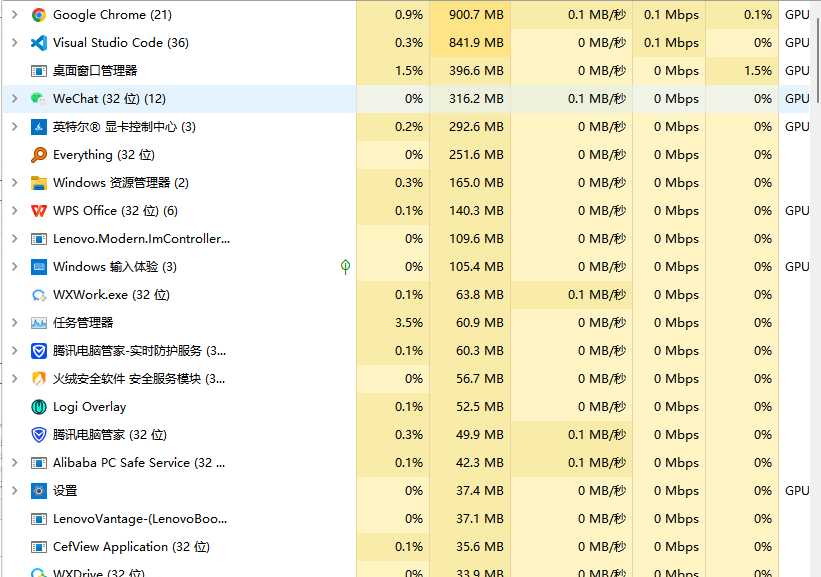Click the 105.4 MB memory value
Image resolution: width=821 pixels, height=577 pixels.
476,267
